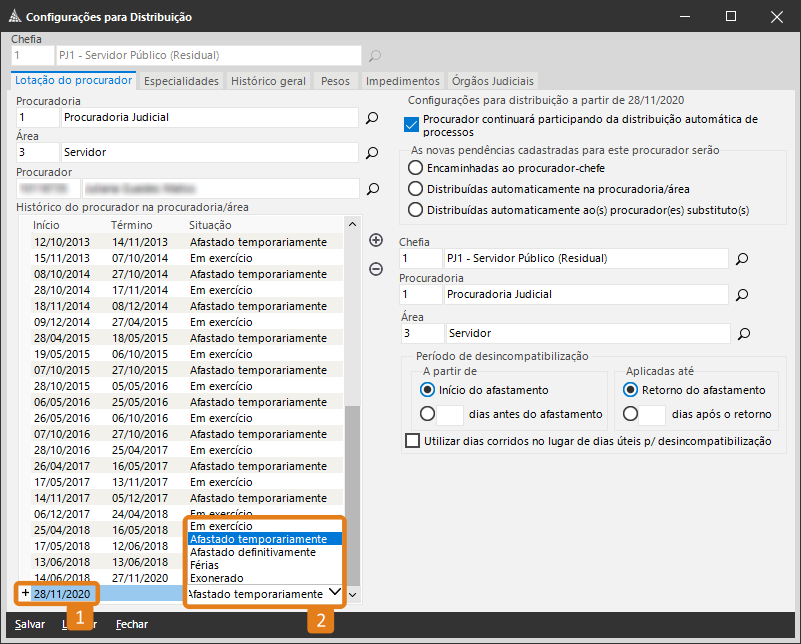Click search icon beside left Procuradoria Judicial field
The image size is (801, 644).
372,118
